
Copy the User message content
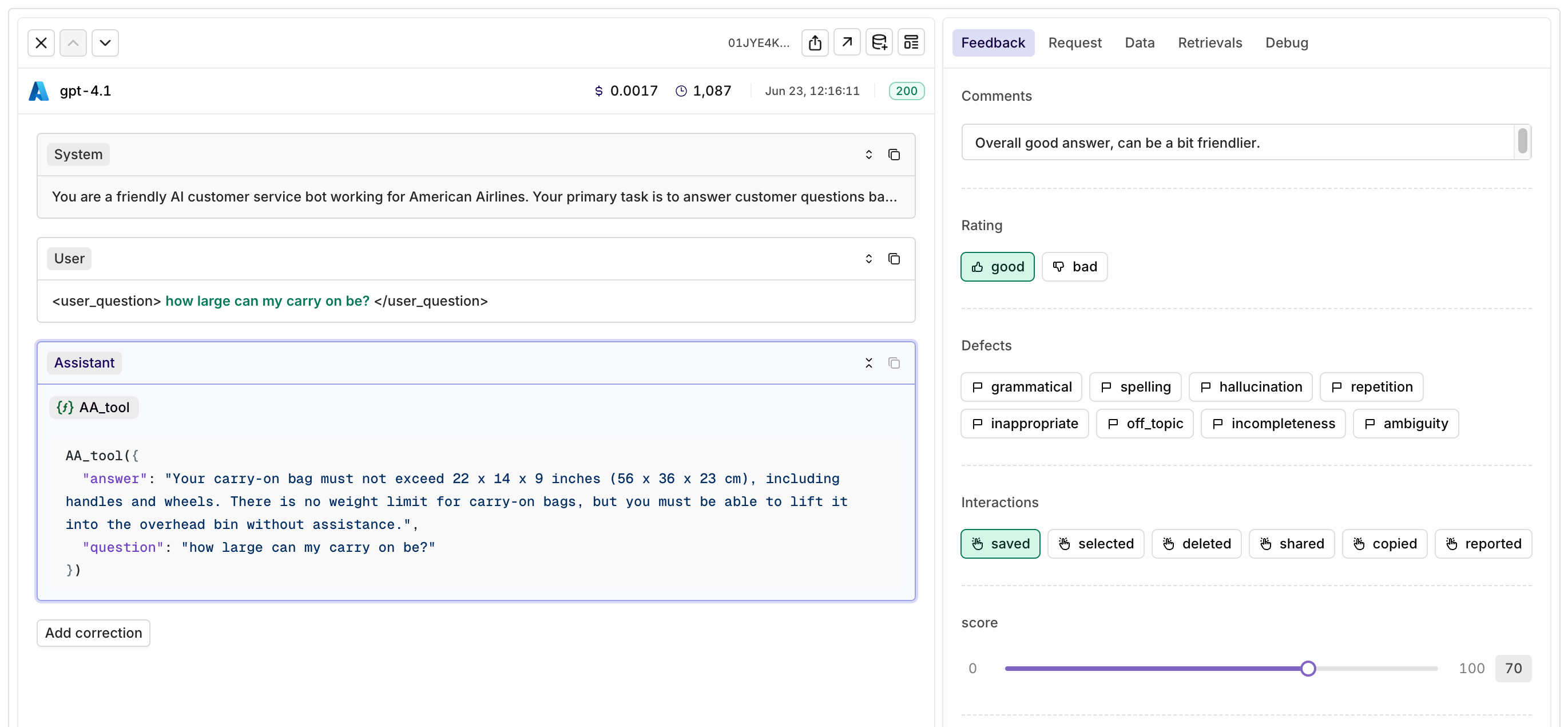pyautogui.click(x=894, y=259)
